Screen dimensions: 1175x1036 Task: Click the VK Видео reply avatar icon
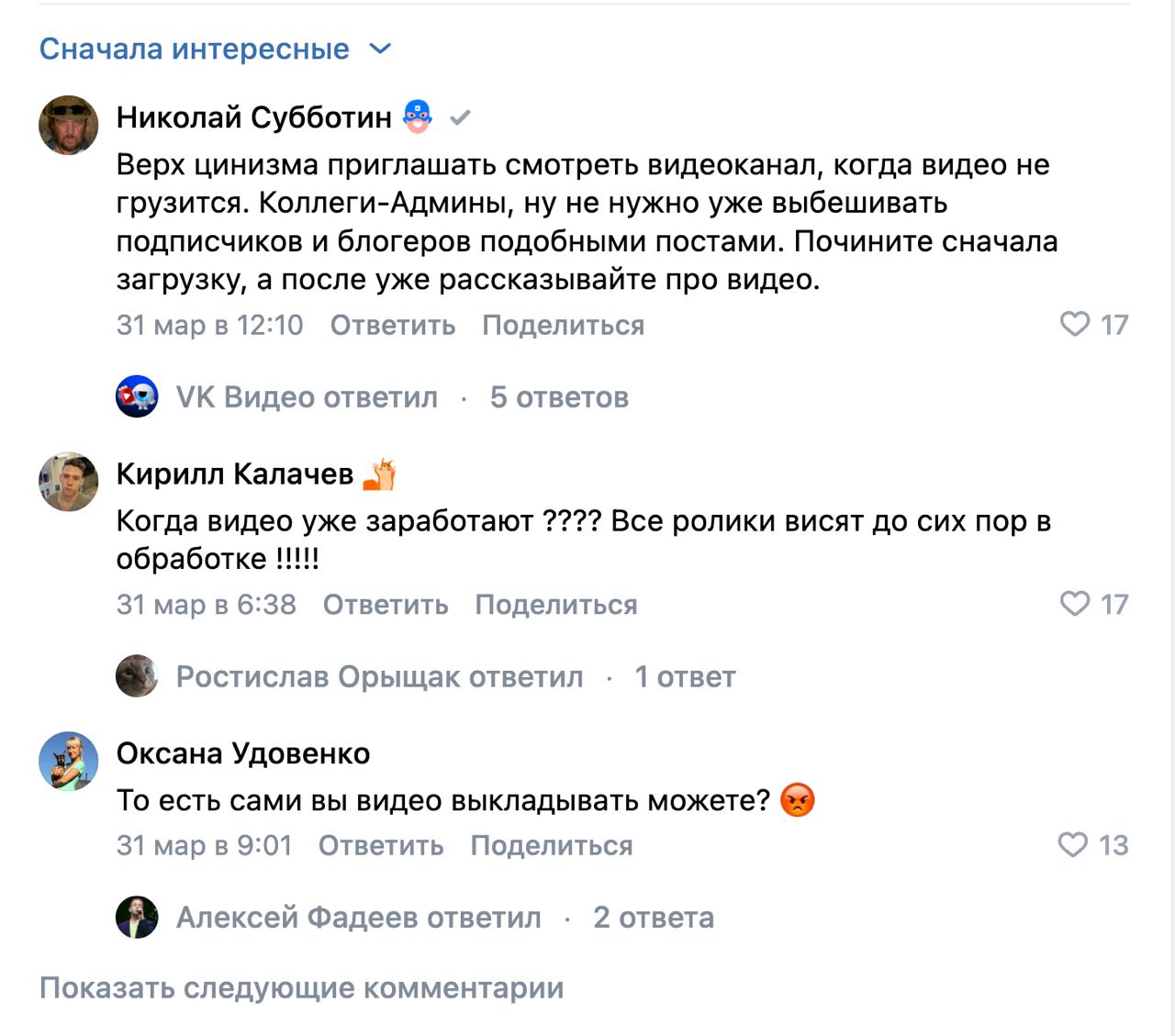pyautogui.click(x=137, y=396)
